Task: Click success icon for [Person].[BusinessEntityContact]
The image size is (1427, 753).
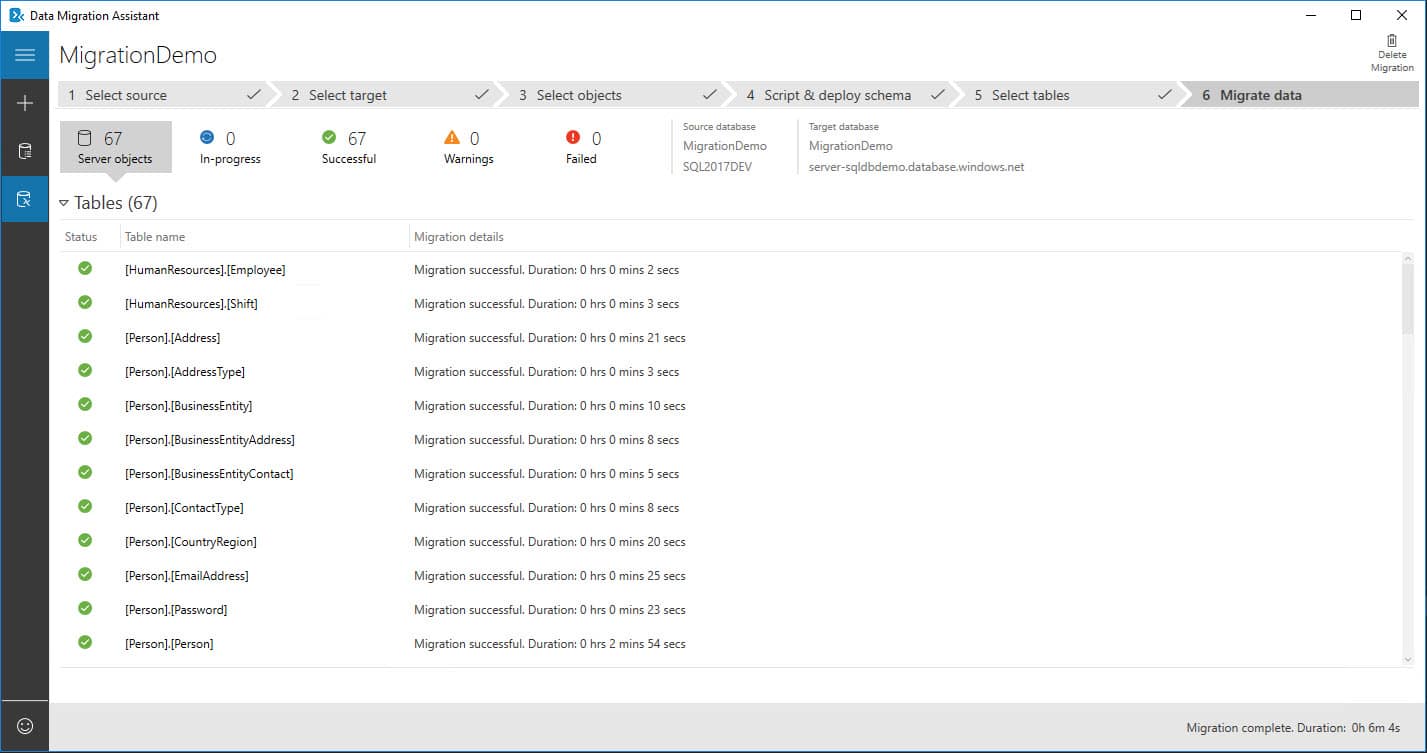Action: pyautogui.click(x=85, y=472)
